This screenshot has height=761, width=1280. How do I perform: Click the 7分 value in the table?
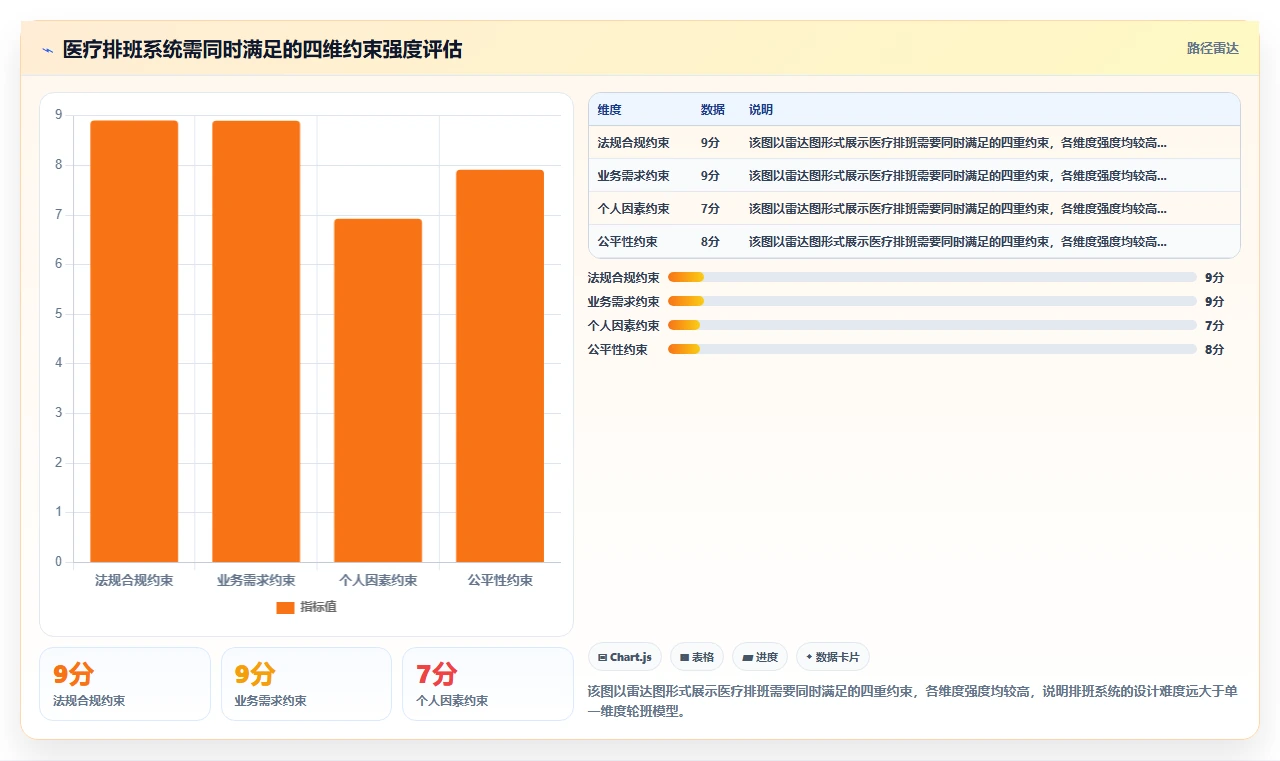710,209
